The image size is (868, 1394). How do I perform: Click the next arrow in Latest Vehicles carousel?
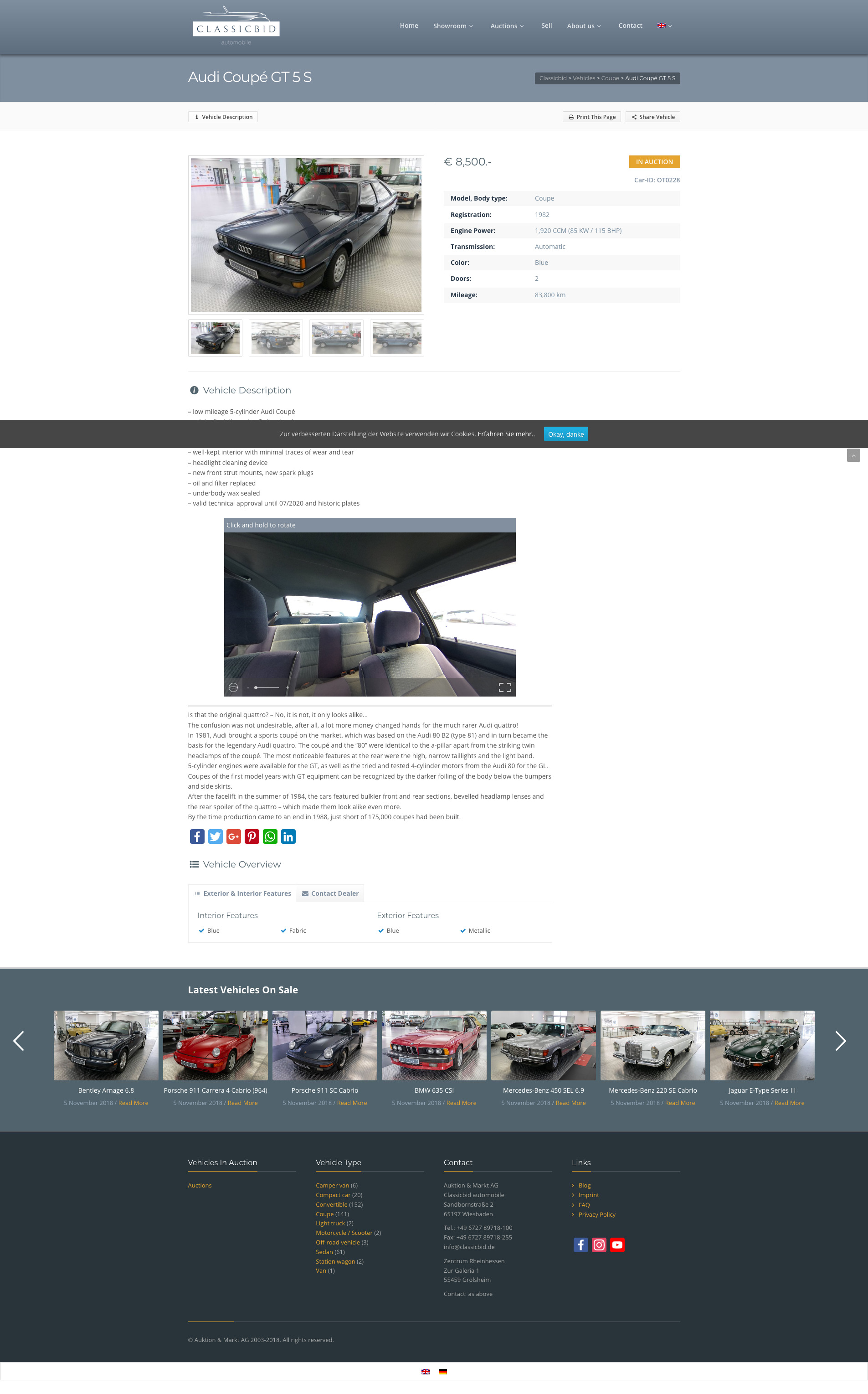point(841,1041)
